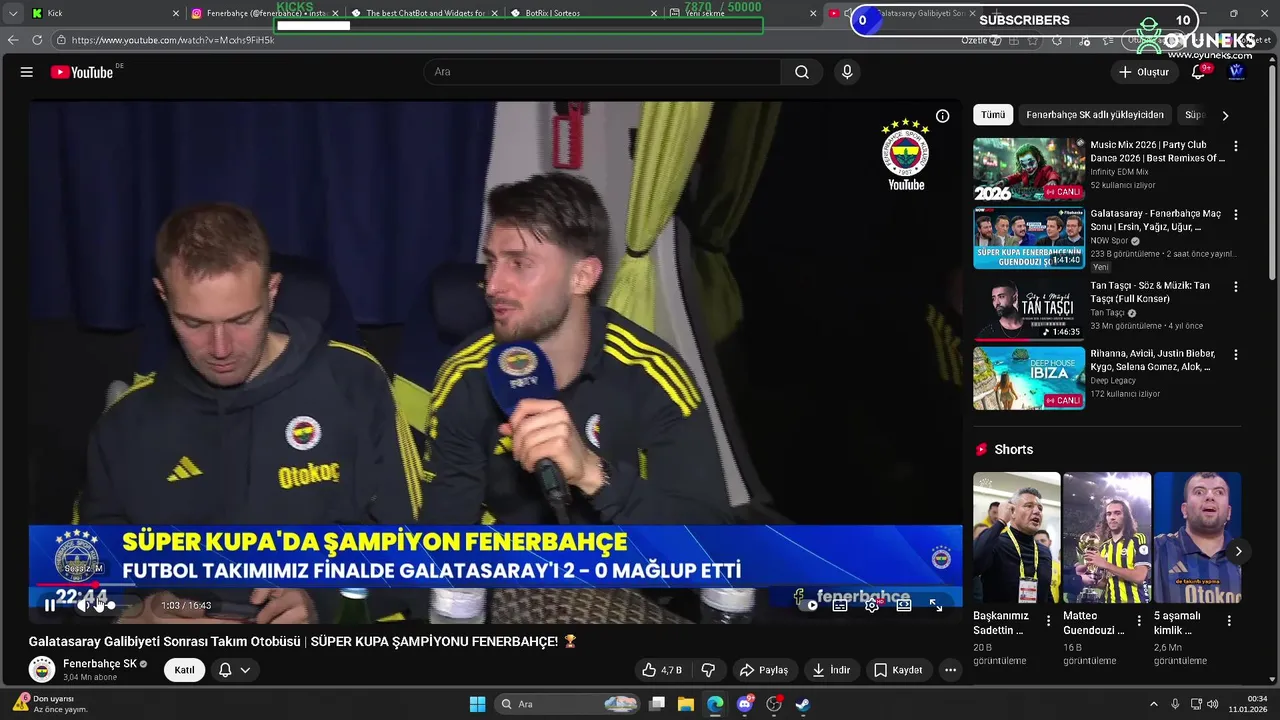This screenshot has height=720, width=1280.
Task: Open options for 5 aşamalı kimlik short
Action: coord(1229,621)
